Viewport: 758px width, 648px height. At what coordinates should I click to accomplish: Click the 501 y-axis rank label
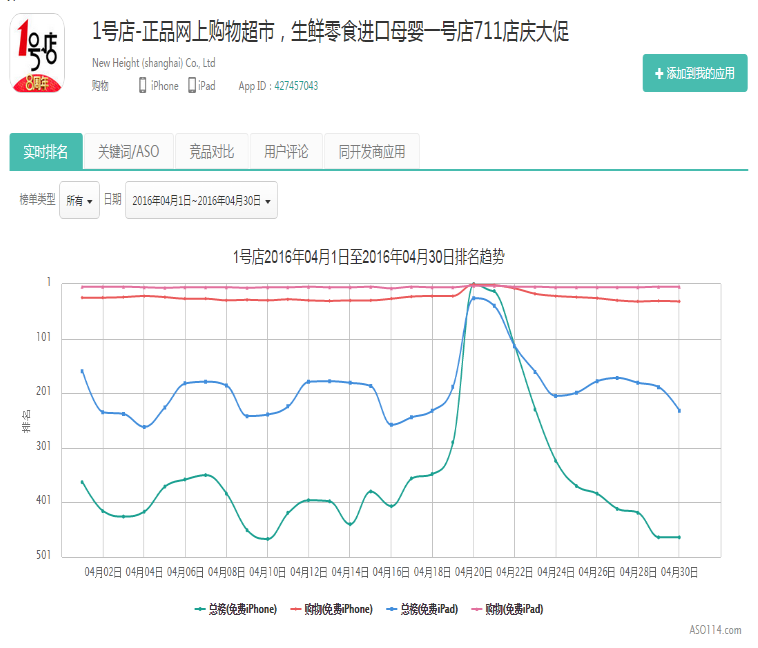pos(44,555)
